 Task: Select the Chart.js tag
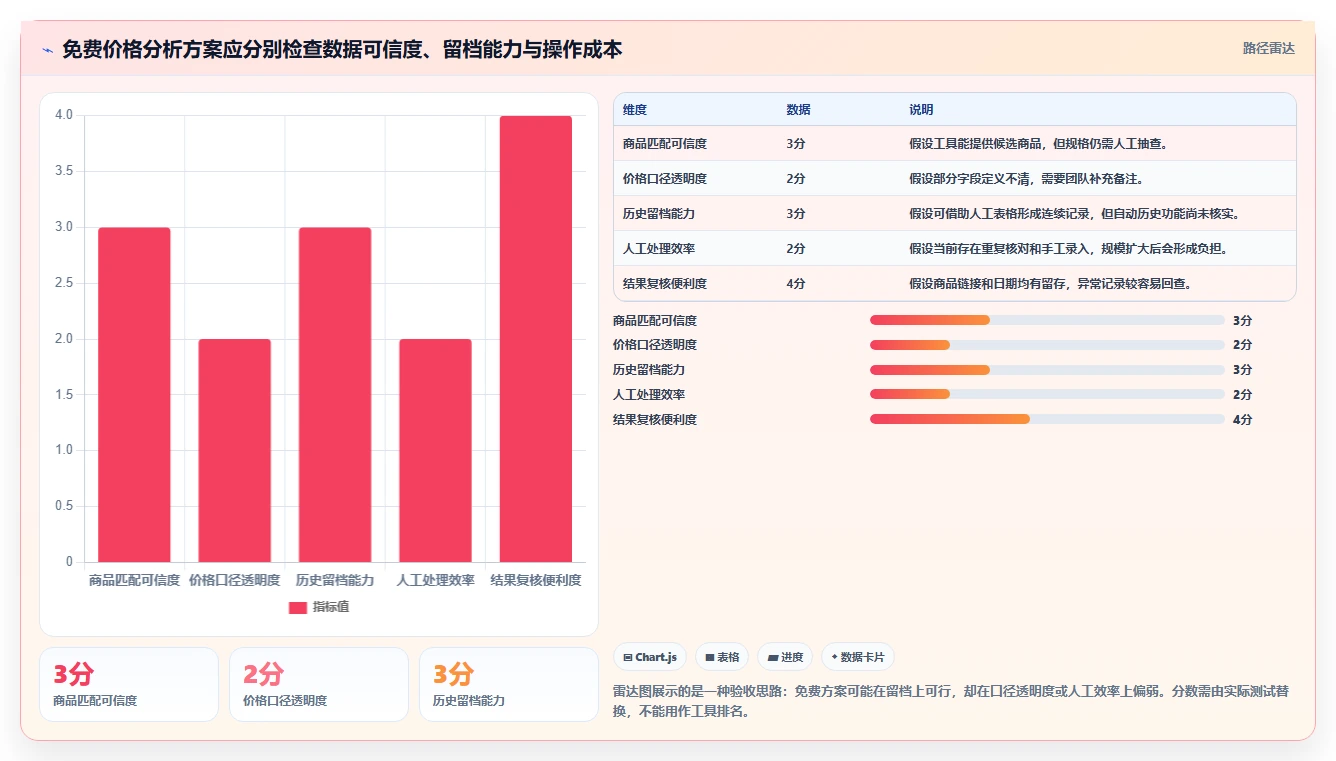[650, 657]
